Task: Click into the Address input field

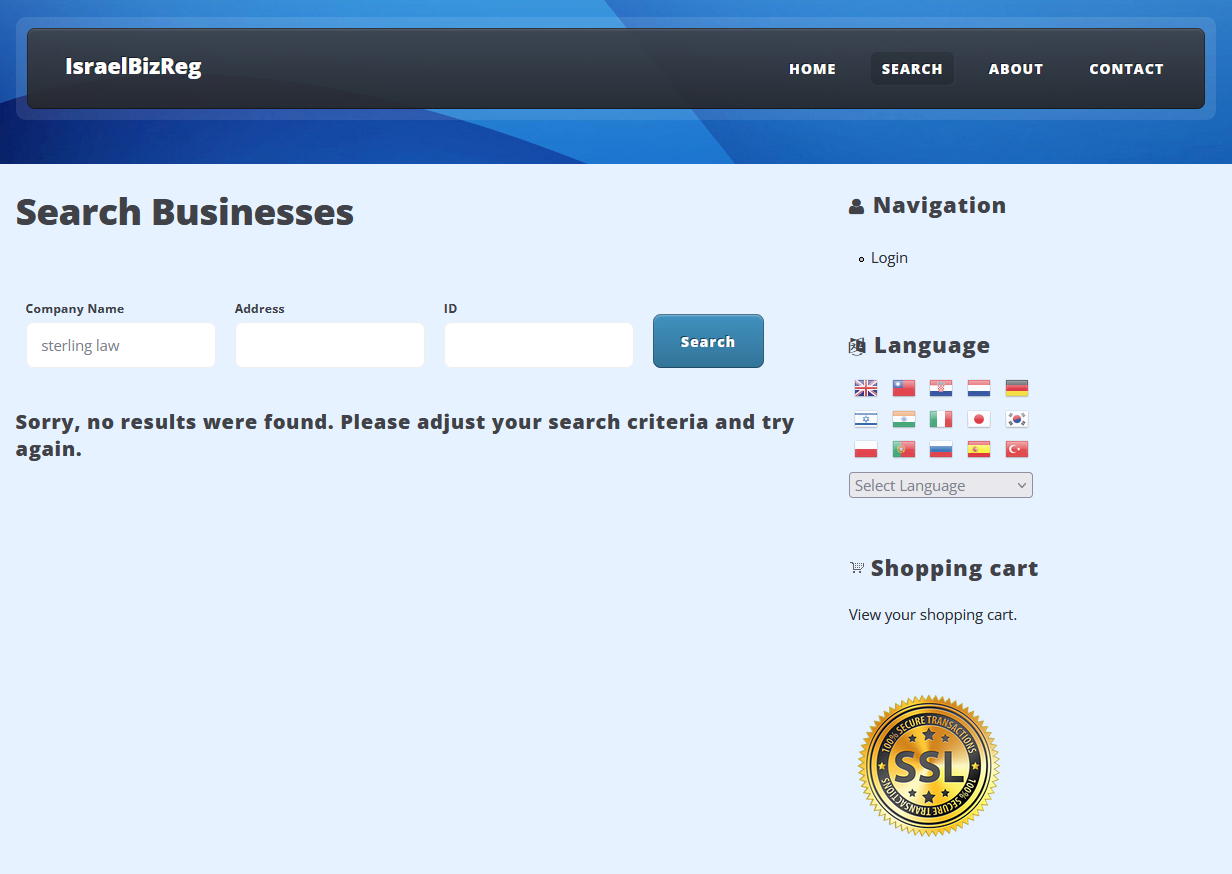Action: pyautogui.click(x=330, y=345)
